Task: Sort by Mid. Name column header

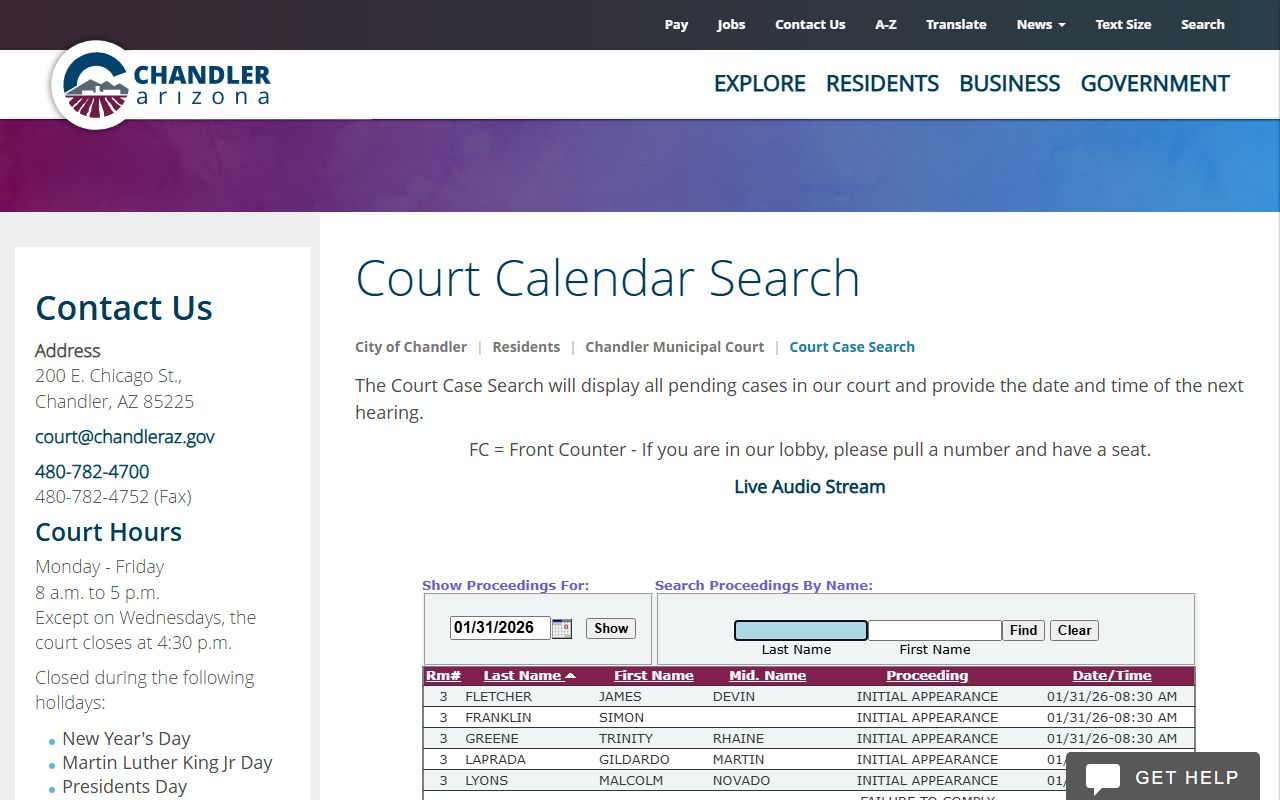Action: [768, 676]
